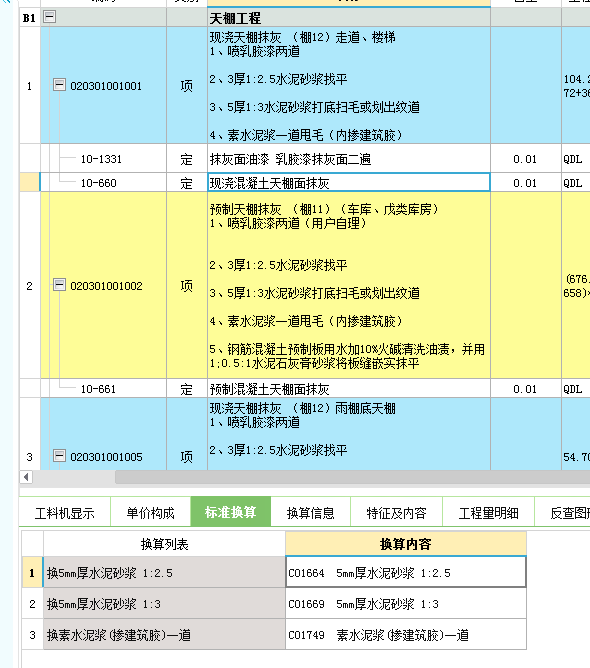Open the 工程量明细 tab
Image resolution: width=590 pixels, height=668 pixels.
[x=488, y=513]
